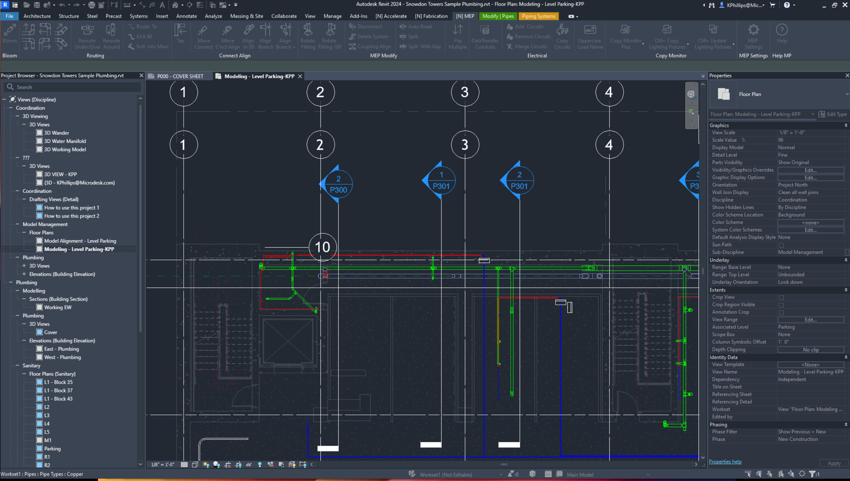
Task: Click the Flip Multiple tool
Action: tap(458, 36)
